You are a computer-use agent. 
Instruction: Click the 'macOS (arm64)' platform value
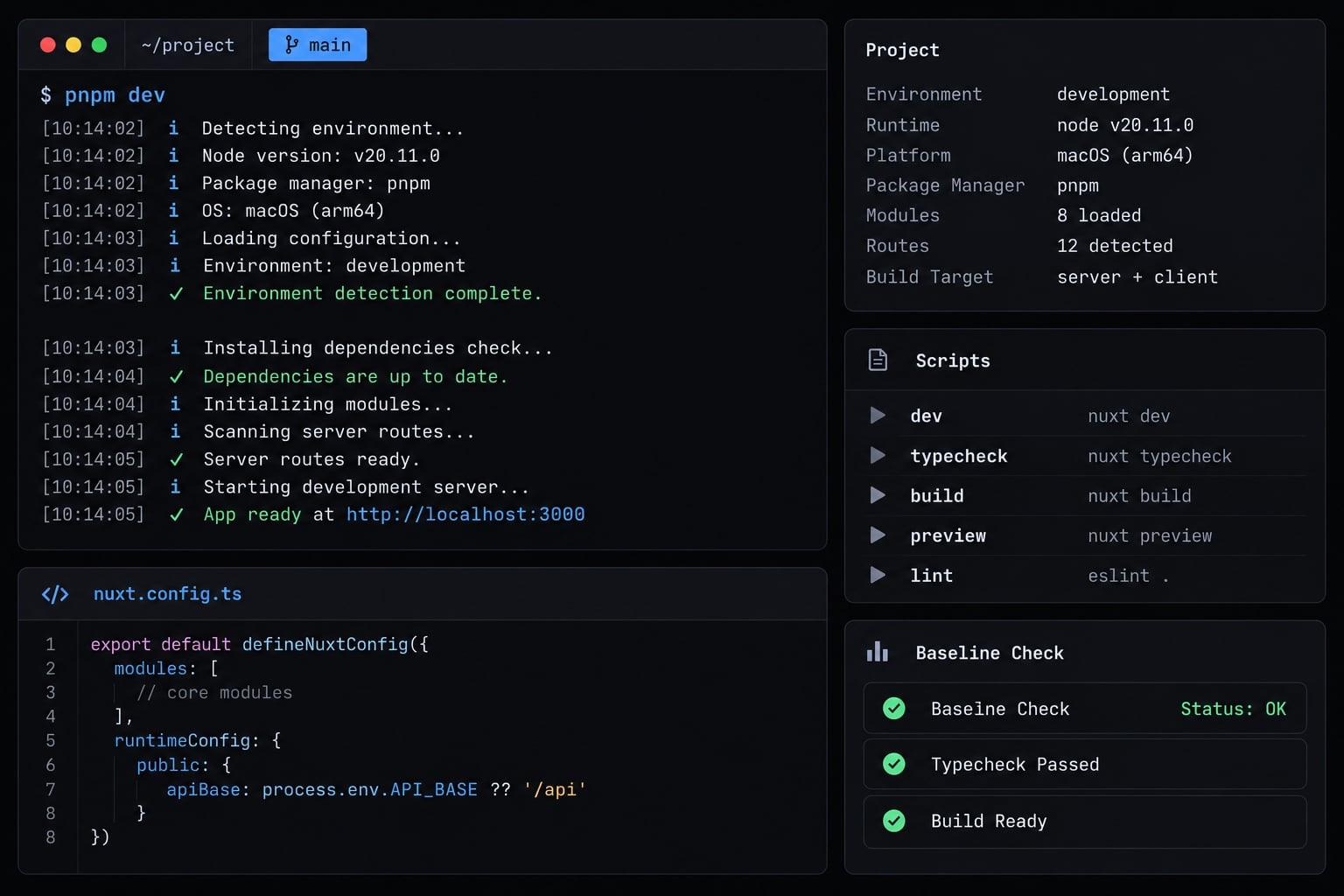pyautogui.click(x=1125, y=155)
